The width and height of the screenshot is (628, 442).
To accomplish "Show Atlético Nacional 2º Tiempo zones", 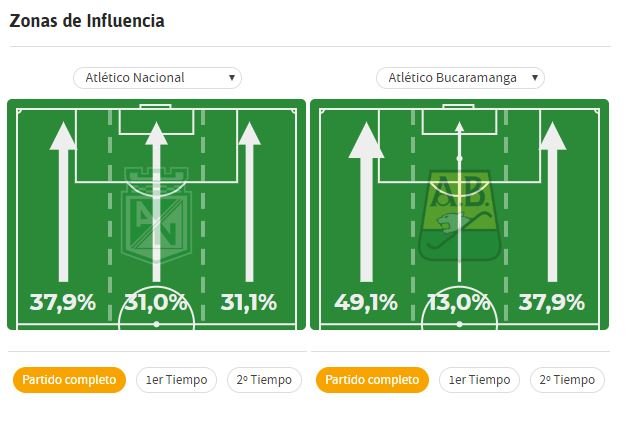I will click(x=264, y=380).
